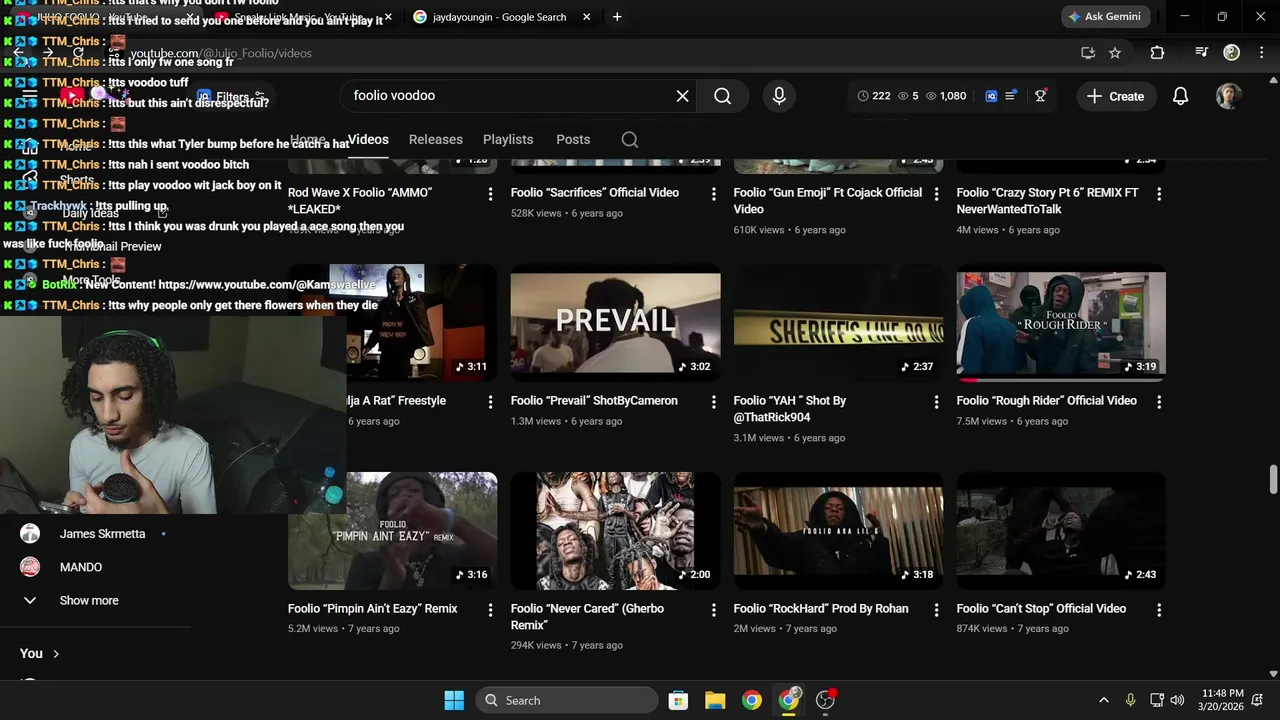1280x720 pixels.
Task: Open options for Foolio Rough Rider video
Action: point(1159,402)
